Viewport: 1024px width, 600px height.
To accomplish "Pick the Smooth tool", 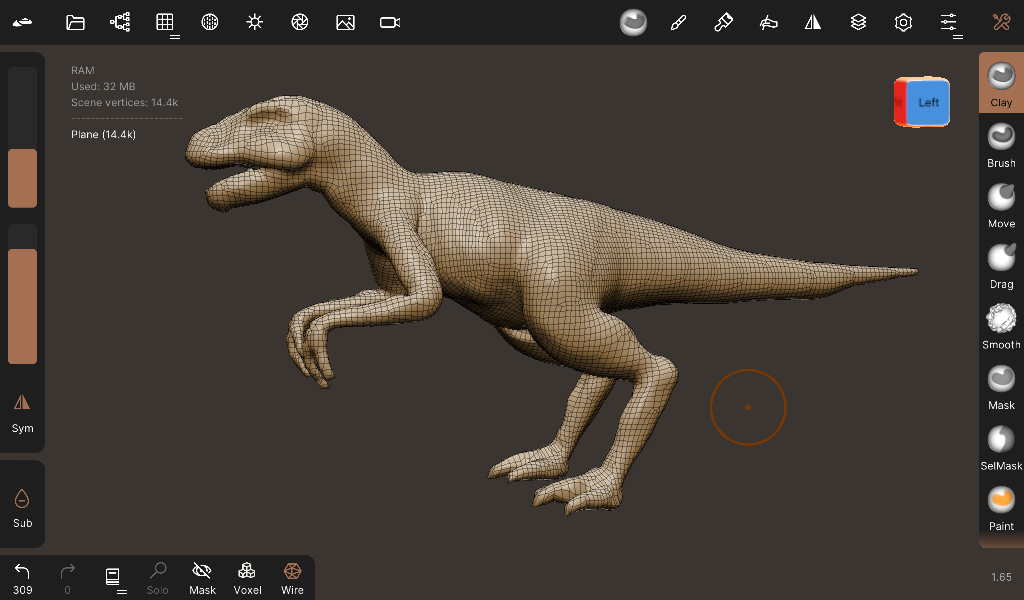I will [x=1001, y=325].
